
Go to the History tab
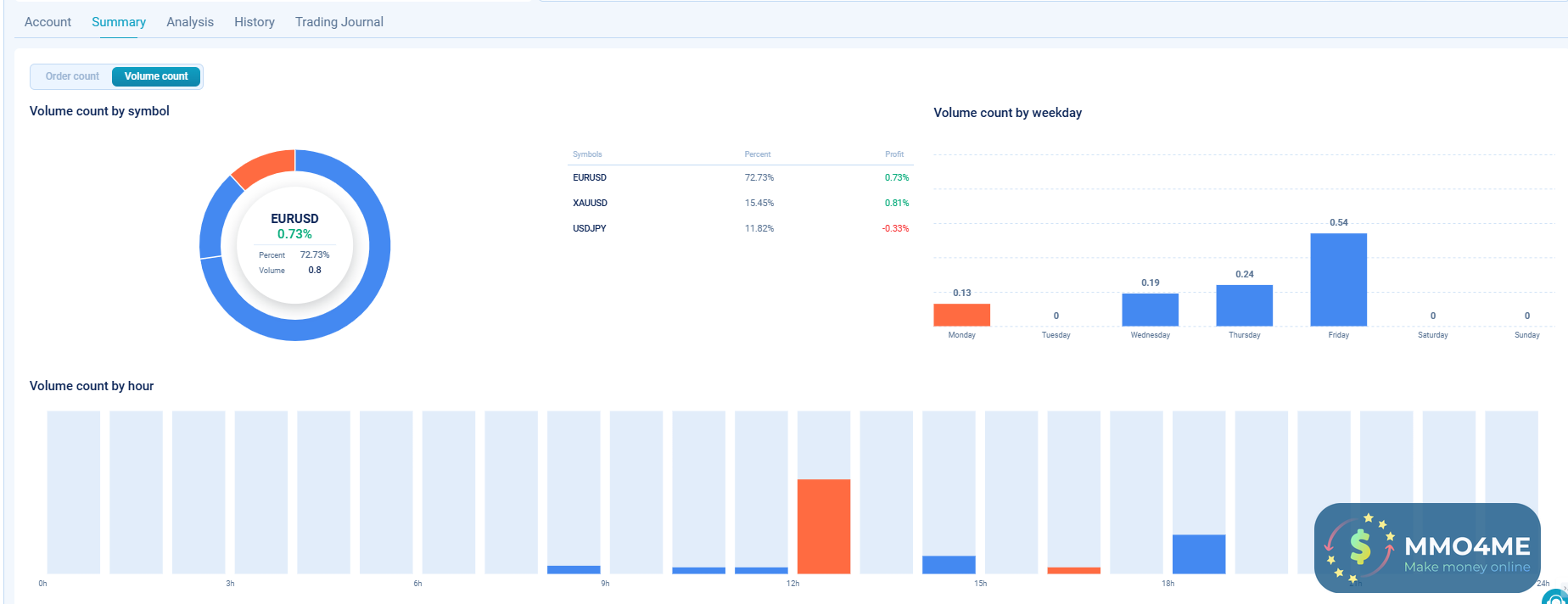(x=255, y=22)
